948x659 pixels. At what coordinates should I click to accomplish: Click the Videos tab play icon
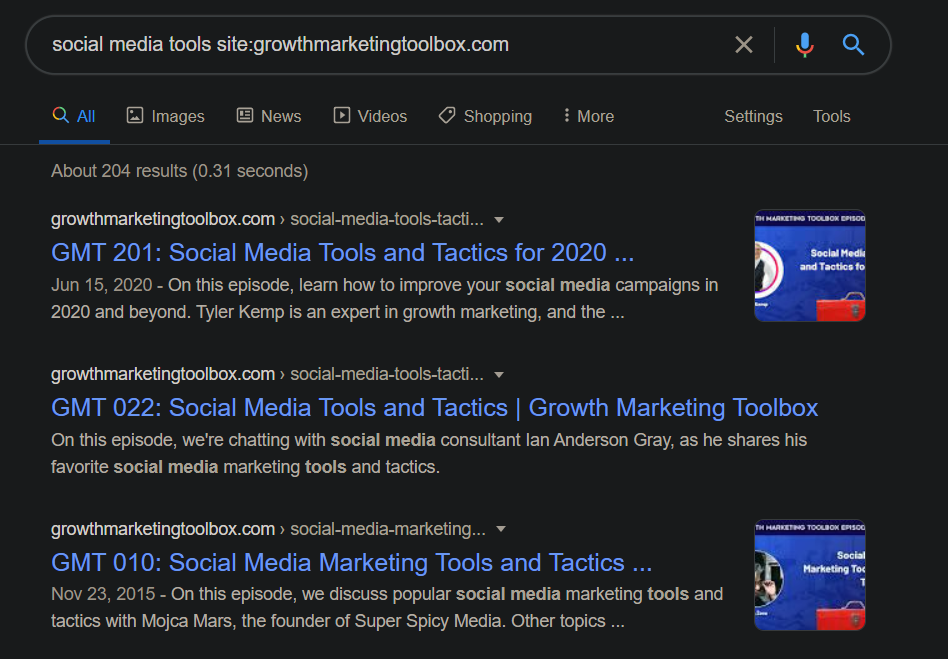click(342, 116)
